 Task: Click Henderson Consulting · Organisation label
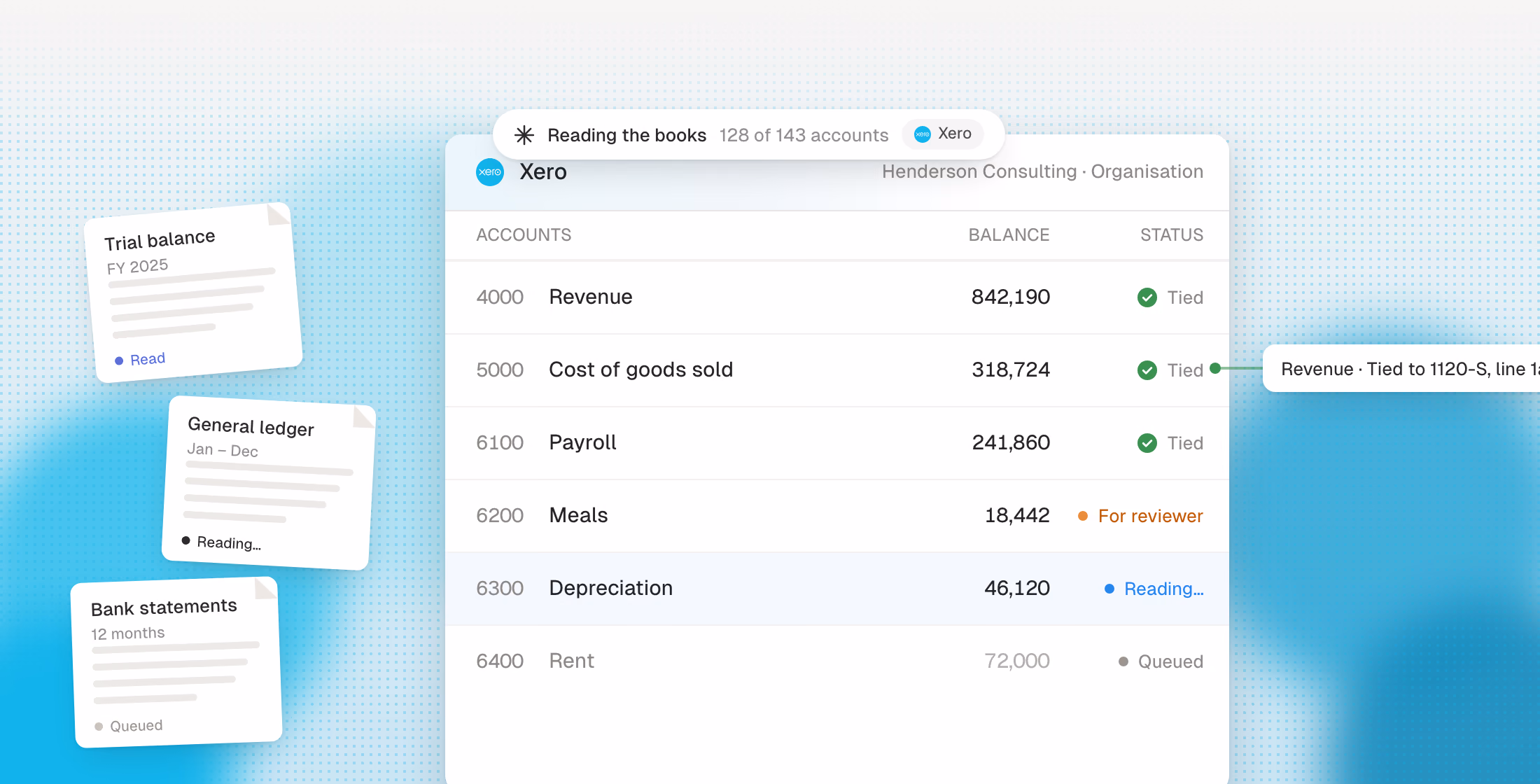pos(1042,171)
